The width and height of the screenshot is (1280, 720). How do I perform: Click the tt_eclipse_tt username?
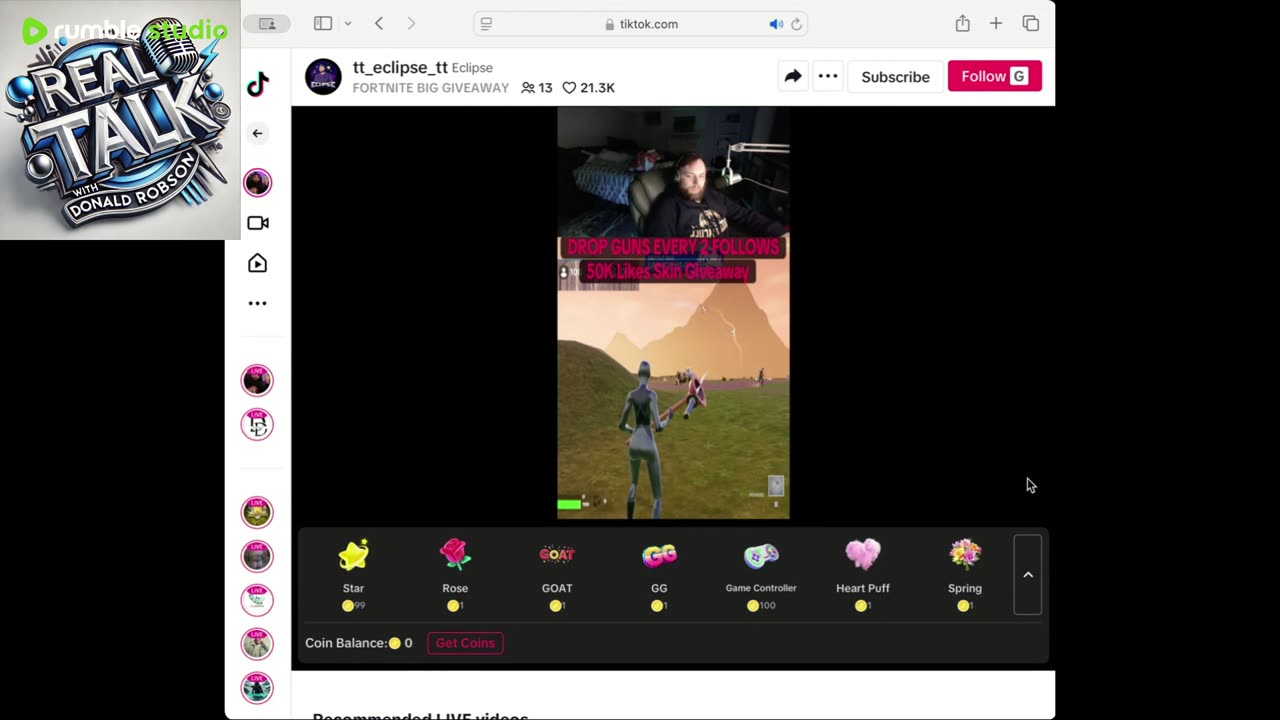coord(400,67)
